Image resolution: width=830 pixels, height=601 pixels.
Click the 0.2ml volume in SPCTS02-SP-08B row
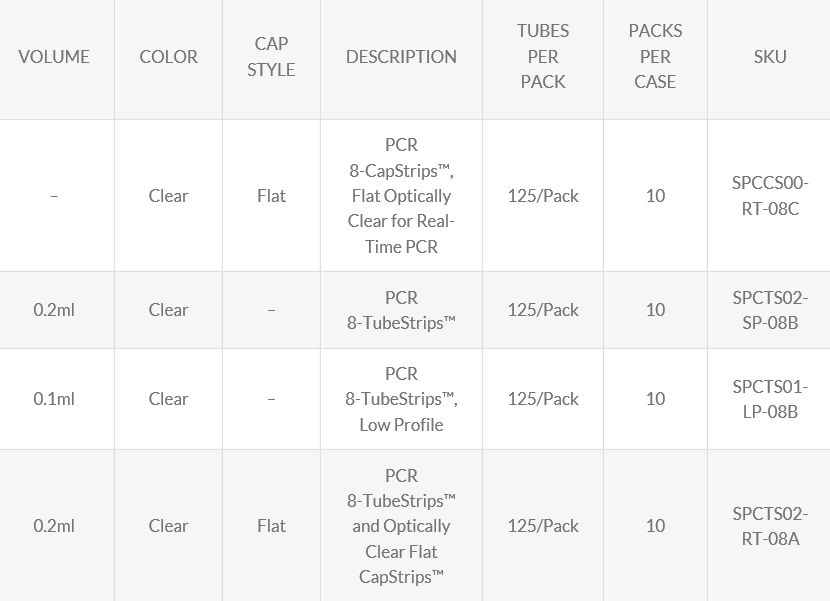click(x=54, y=310)
